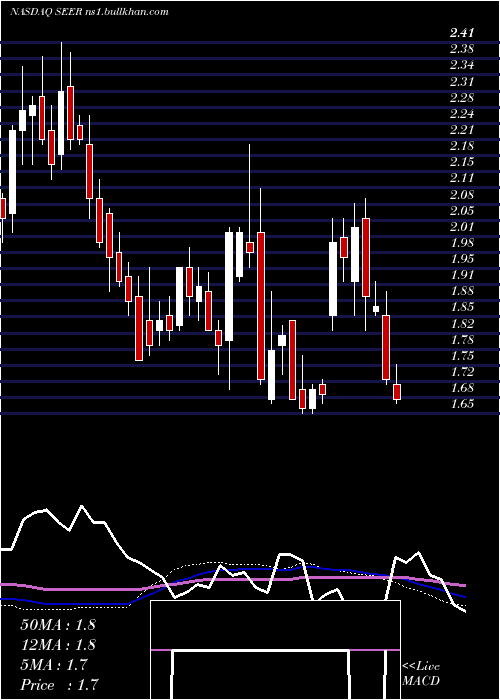Click the 2.34 price axis label
Screen dimensions: 500x700
point(462,65)
